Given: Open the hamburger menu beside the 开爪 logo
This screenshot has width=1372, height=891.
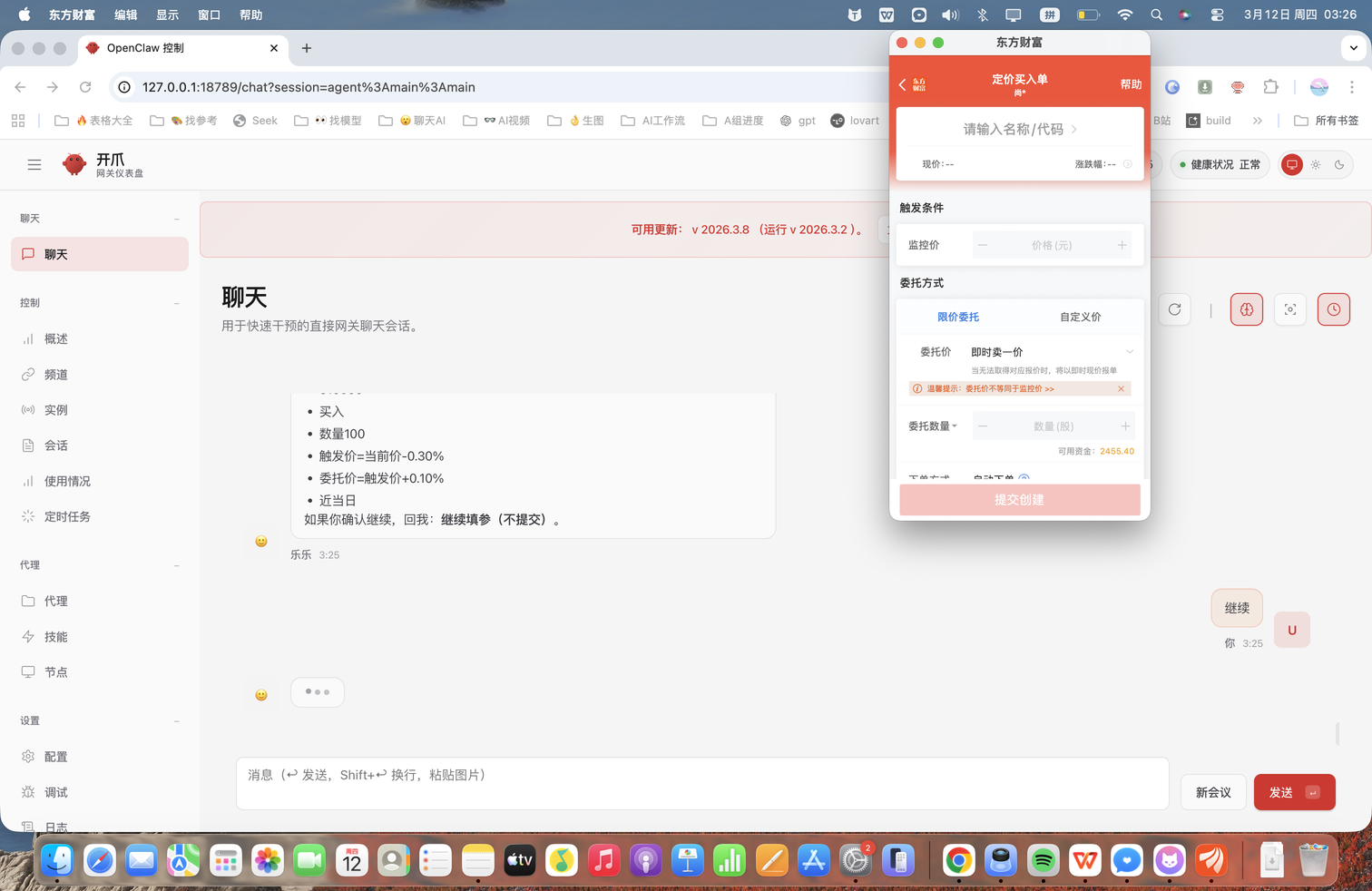Looking at the screenshot, I should (34, 164).
